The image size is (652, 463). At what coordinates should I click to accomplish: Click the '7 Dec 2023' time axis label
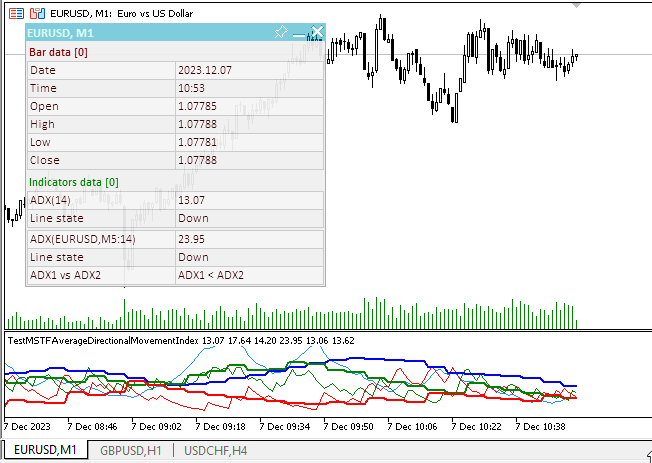pyautogui.click(x=27, y=426)
